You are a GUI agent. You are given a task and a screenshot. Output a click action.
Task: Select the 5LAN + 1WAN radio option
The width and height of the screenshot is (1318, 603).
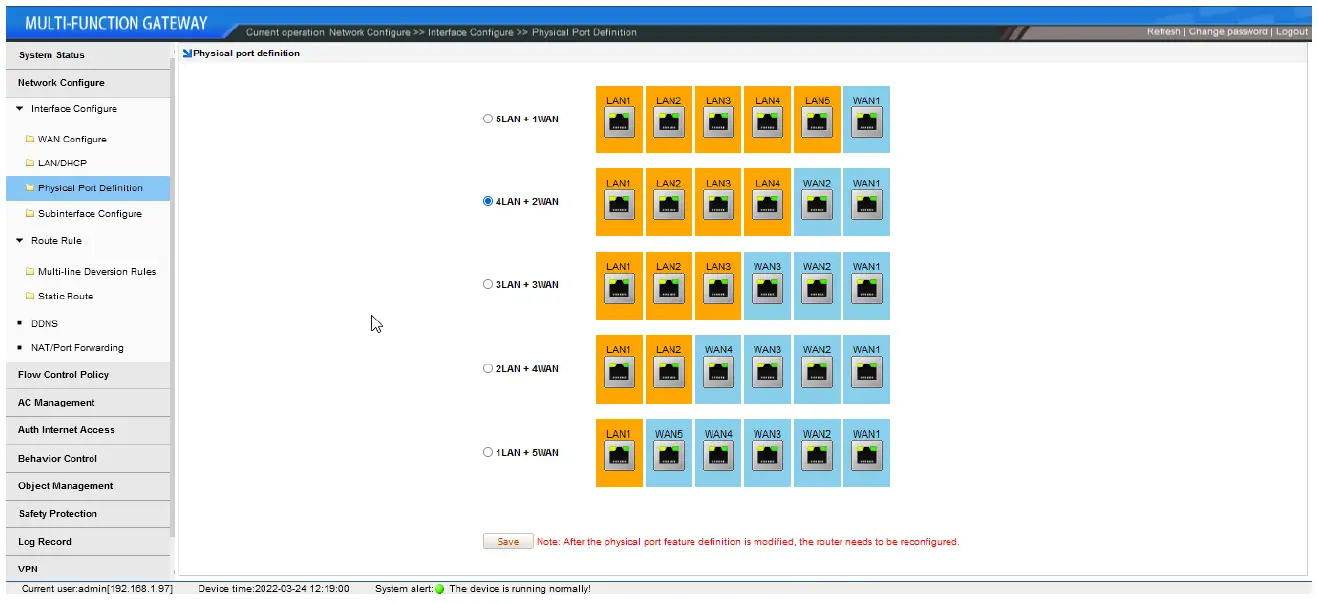click(488, 119)
